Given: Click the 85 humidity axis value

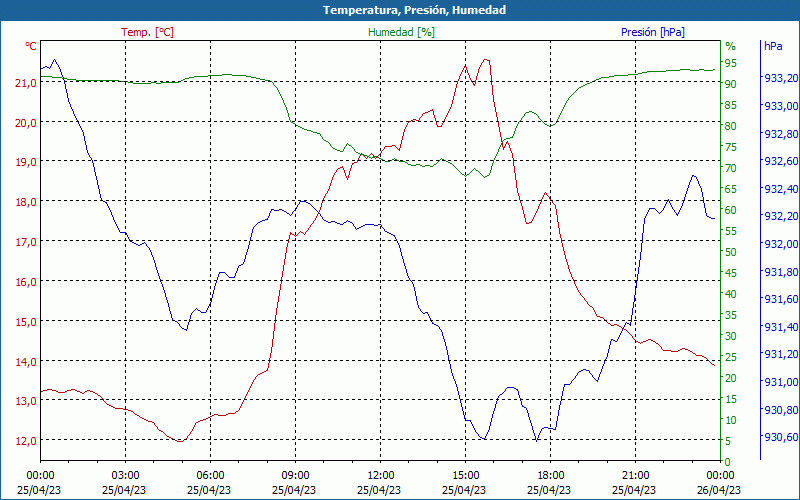Looking at the screenshot, I should pos(731,105).
